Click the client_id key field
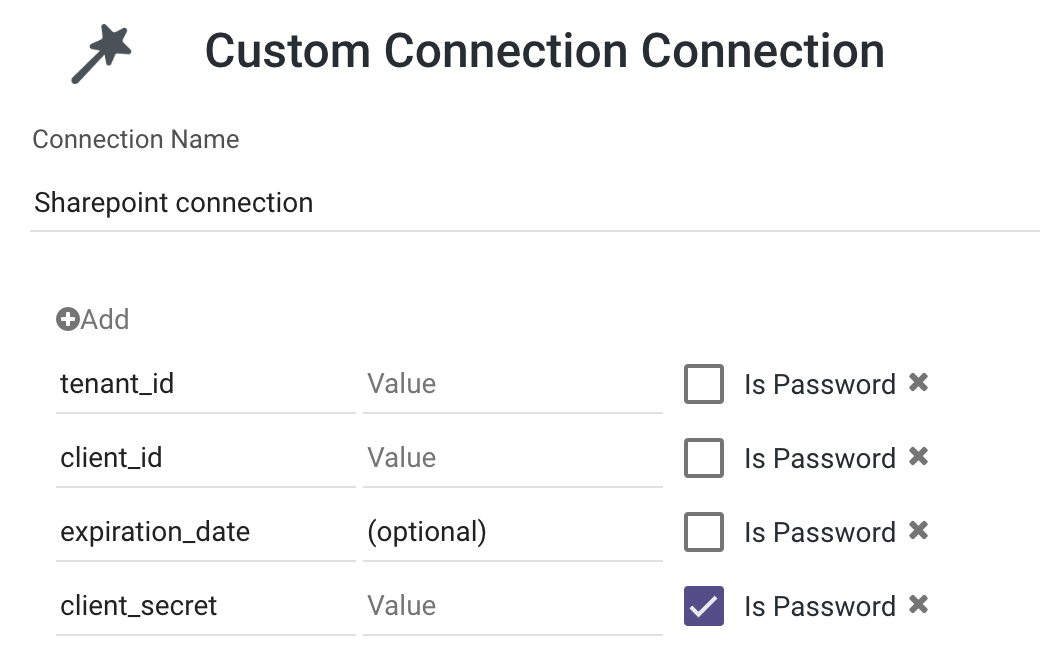 206,458
